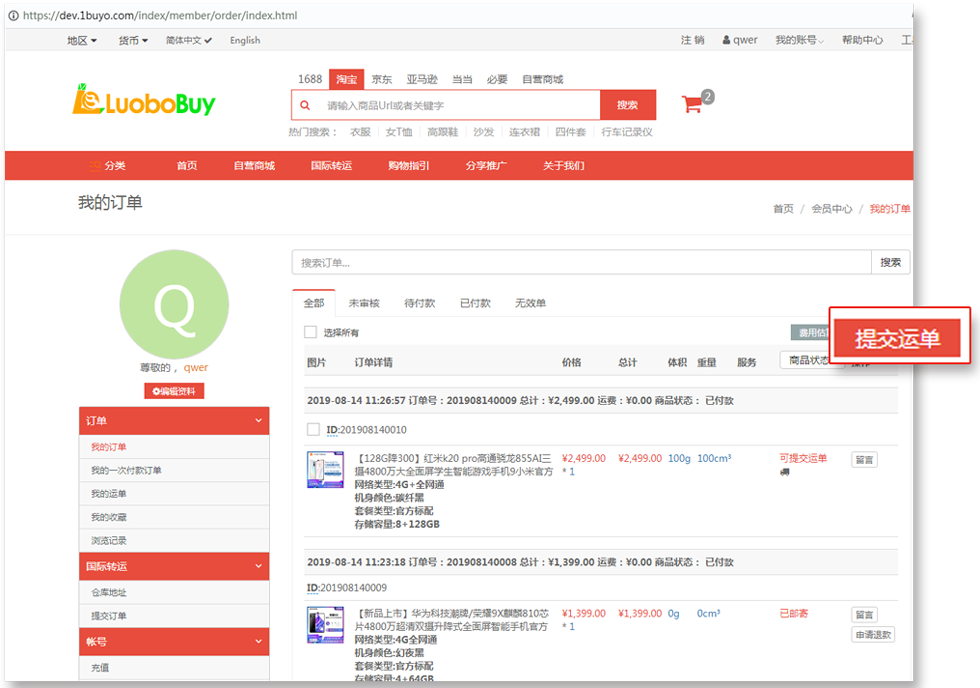The image size is (980, 688).
Task: Click the qwer user icon
Action: click(x=726, y=40)
